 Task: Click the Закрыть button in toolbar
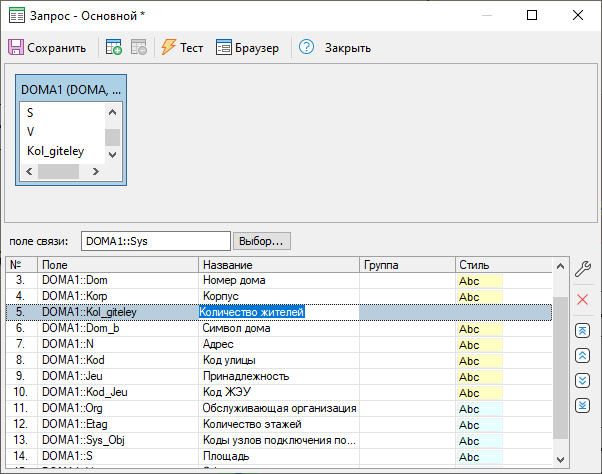click(x=347, y=48)
